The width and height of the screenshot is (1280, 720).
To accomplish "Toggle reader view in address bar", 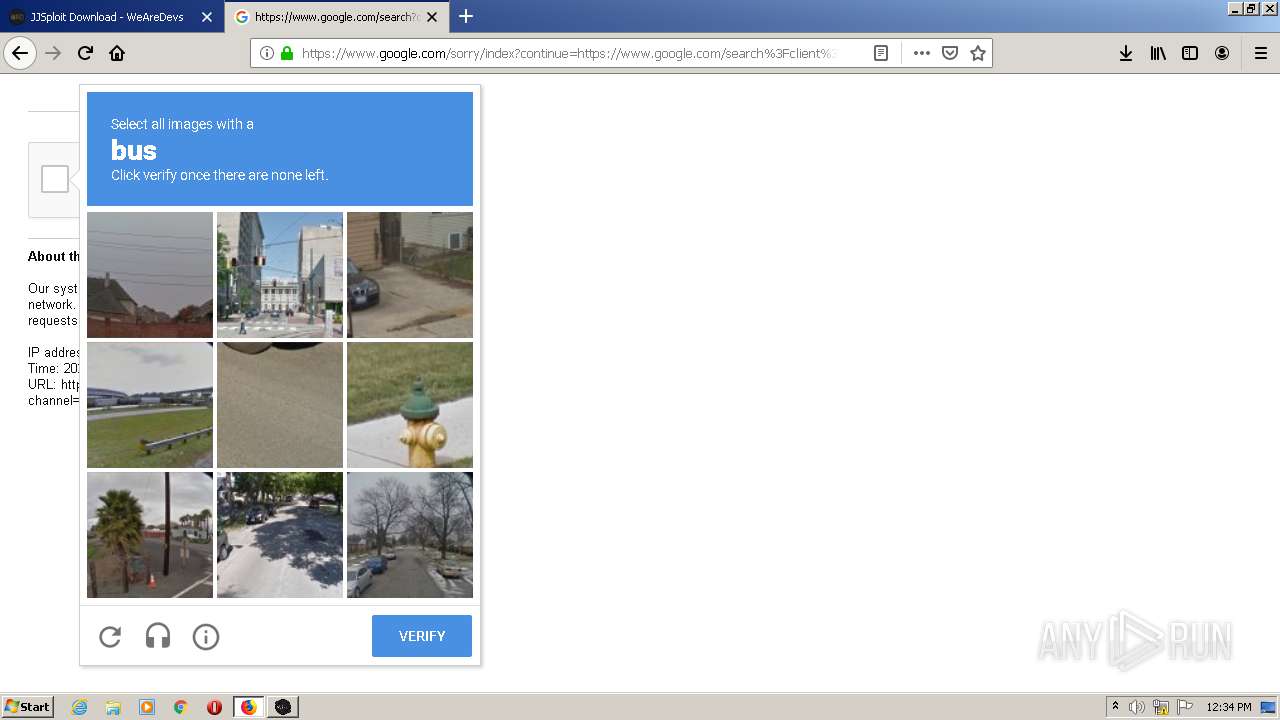I will (x=881, y=53).
